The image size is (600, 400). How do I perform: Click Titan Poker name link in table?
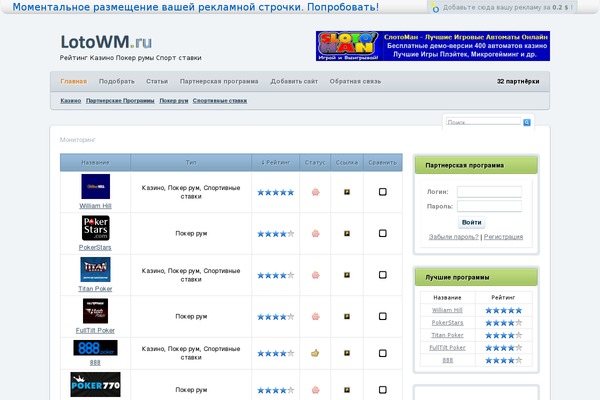(x=95, y=289)
